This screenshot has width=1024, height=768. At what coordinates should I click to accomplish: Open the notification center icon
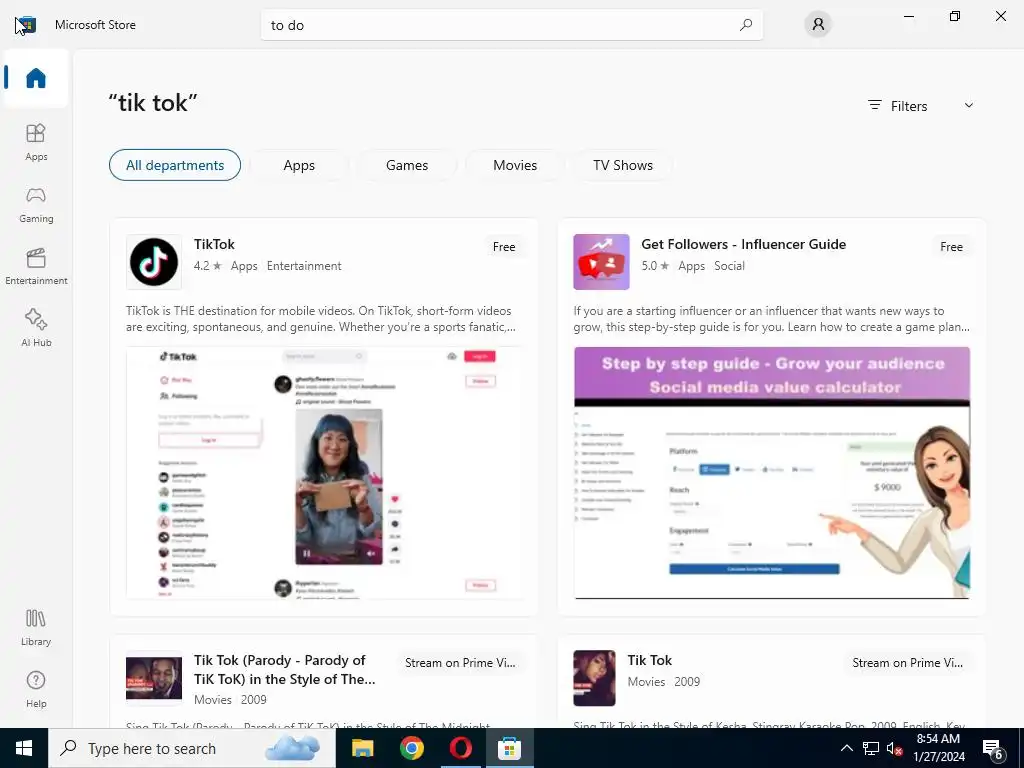pyautogui.click(x=993, y=748)
